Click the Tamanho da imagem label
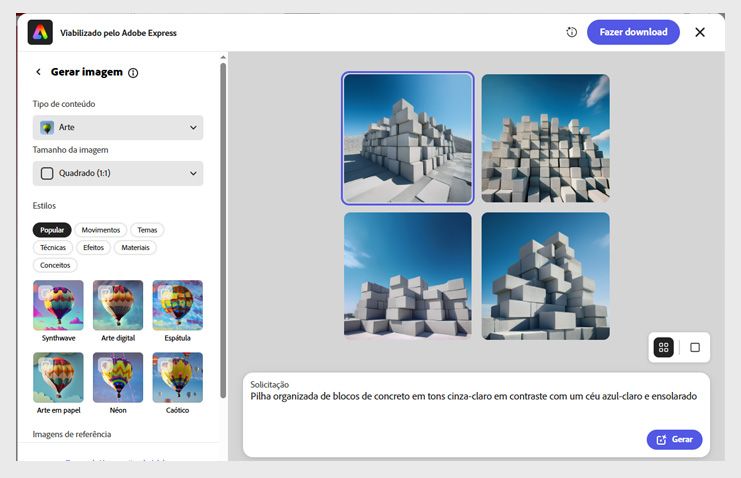 [x=70, y=150]
